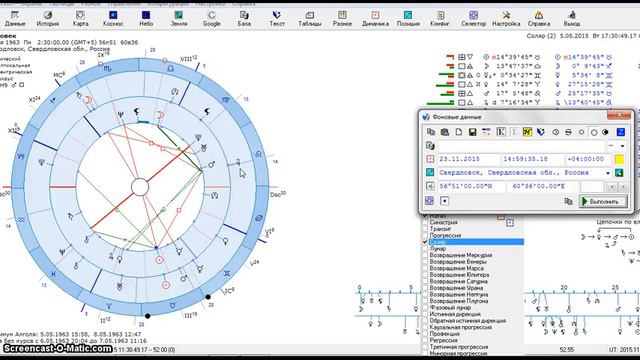Open the Таблицы toolbar icon
The image size is (640, 360).
310,19
